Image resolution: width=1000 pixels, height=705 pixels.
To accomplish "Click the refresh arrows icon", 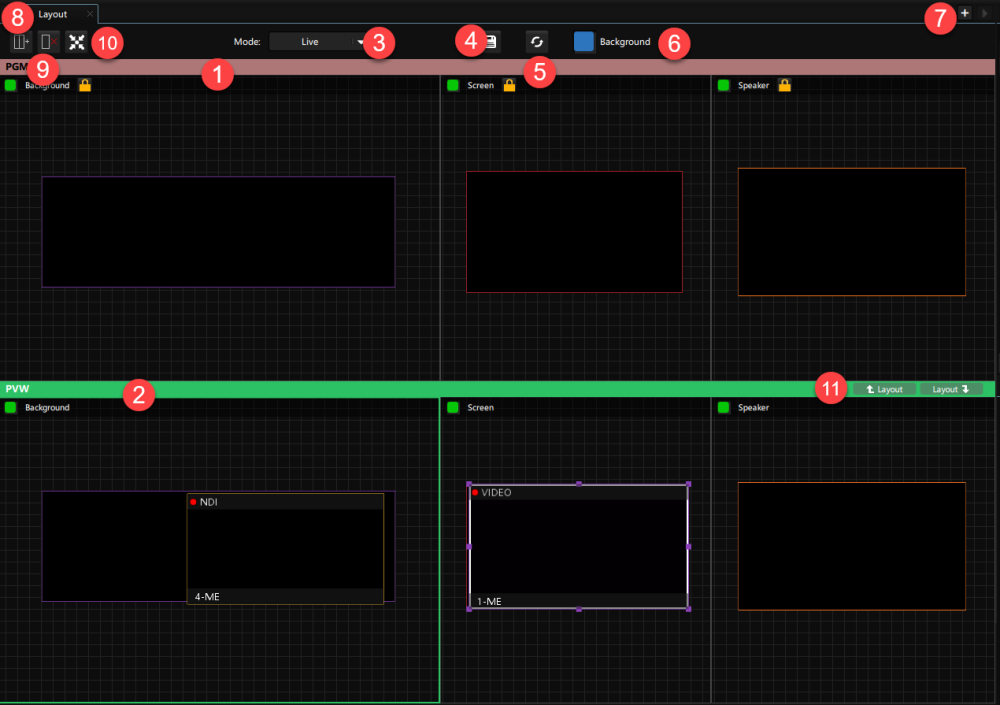I will click(537, 42).
